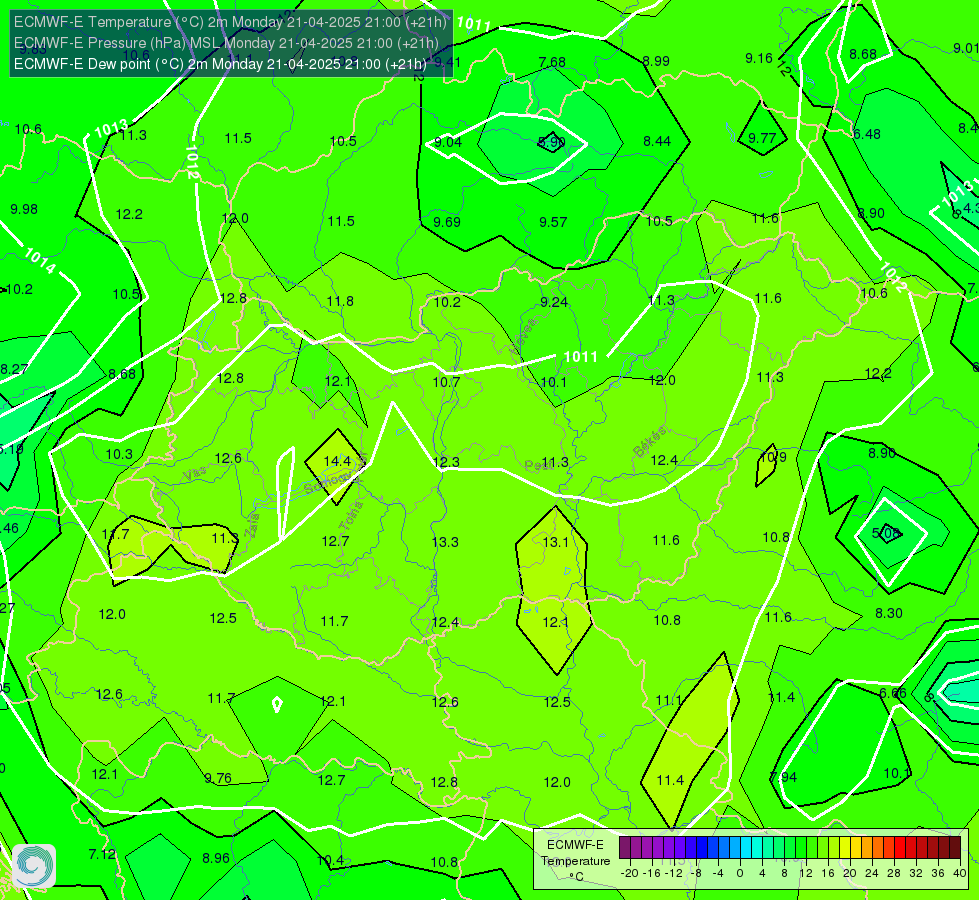Click the yellow swatch above the 20 label
The image size is (979, 900).
(x=845, y=848)
